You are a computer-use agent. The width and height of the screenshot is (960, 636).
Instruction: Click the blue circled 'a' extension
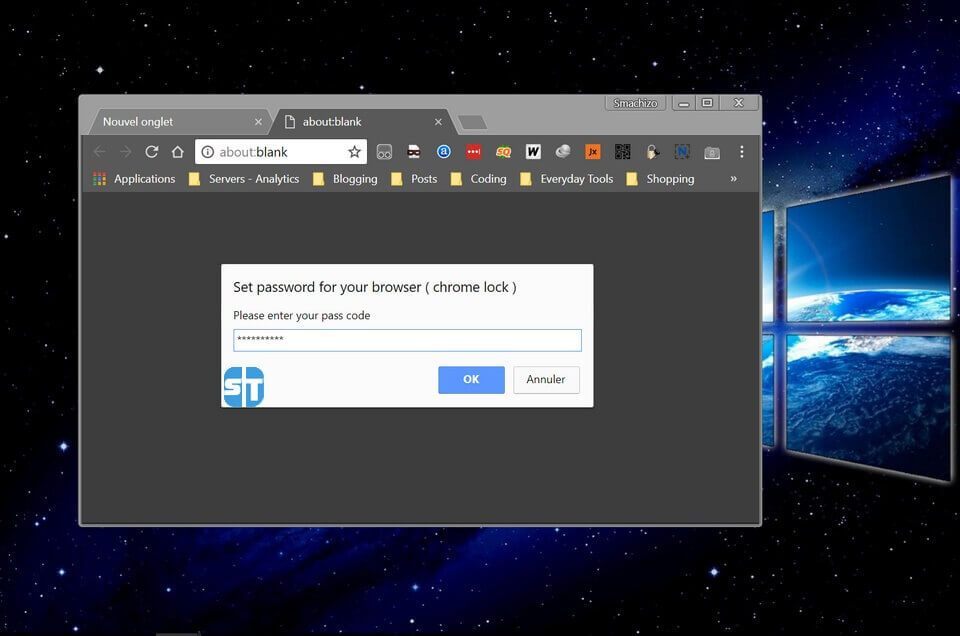pyautogui.click(x=444, y=152)
